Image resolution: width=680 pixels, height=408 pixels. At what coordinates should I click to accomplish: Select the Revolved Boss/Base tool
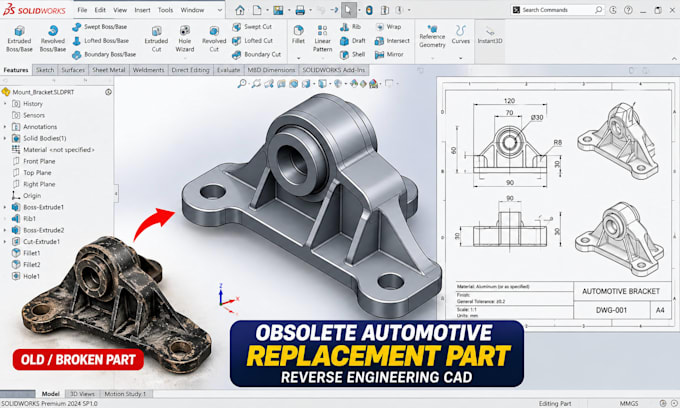(52, 39)
